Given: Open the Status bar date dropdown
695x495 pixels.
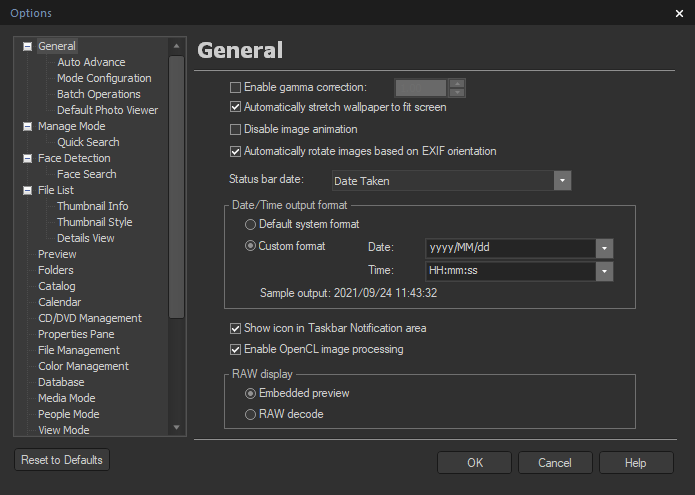Looking at the screenshot, I should coord(562,181).
